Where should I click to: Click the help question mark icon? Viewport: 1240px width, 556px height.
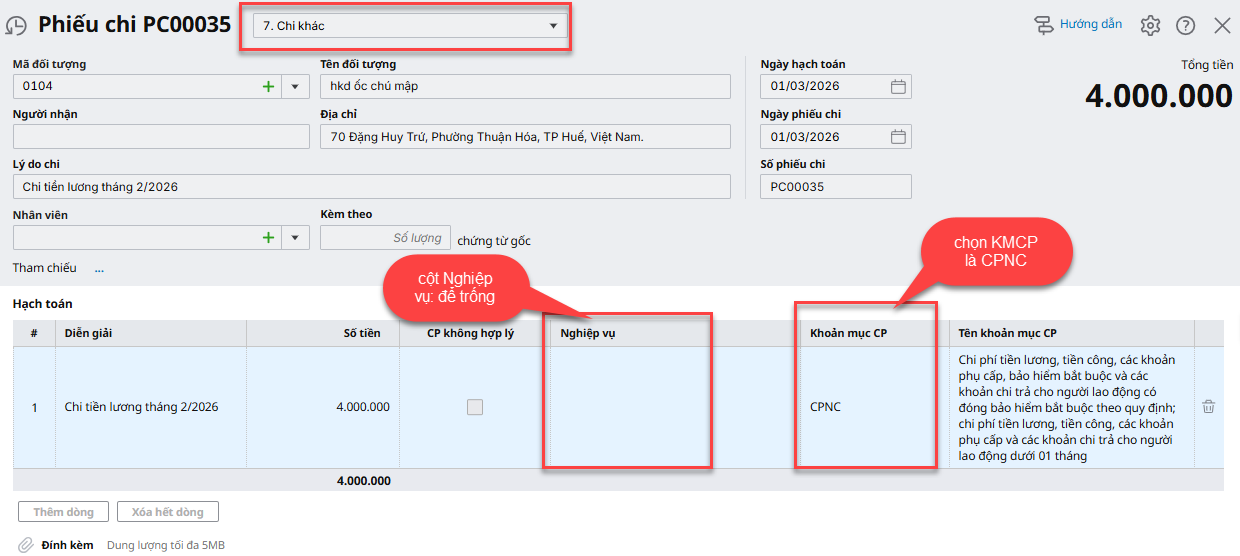1185,26
